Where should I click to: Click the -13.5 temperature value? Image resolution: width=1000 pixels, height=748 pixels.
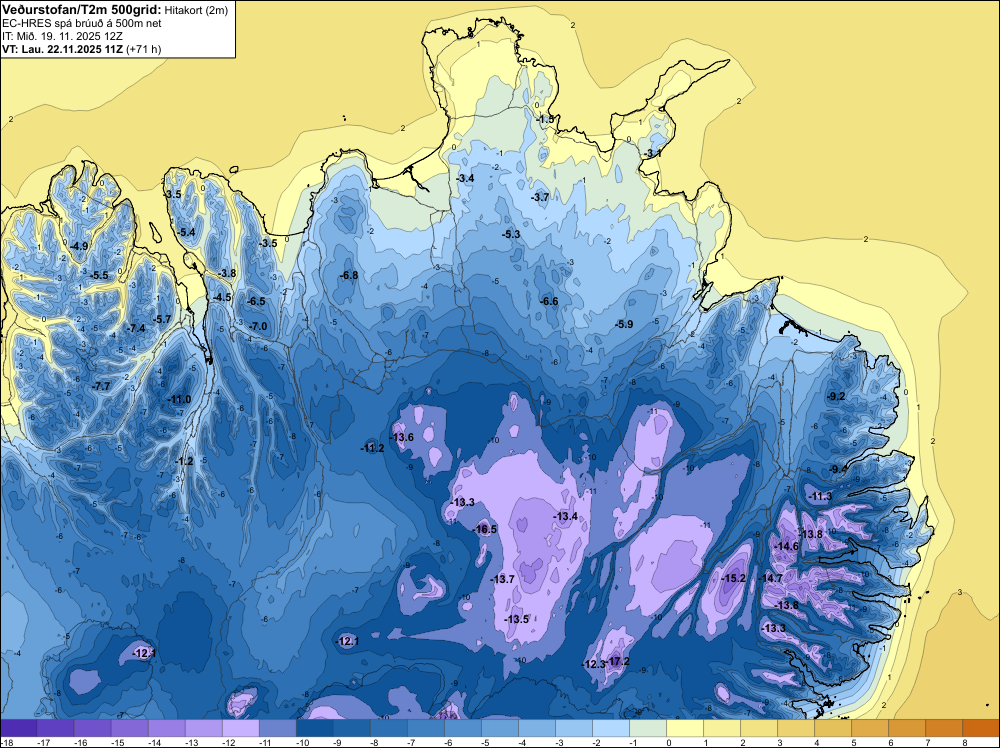coord(517,620)
